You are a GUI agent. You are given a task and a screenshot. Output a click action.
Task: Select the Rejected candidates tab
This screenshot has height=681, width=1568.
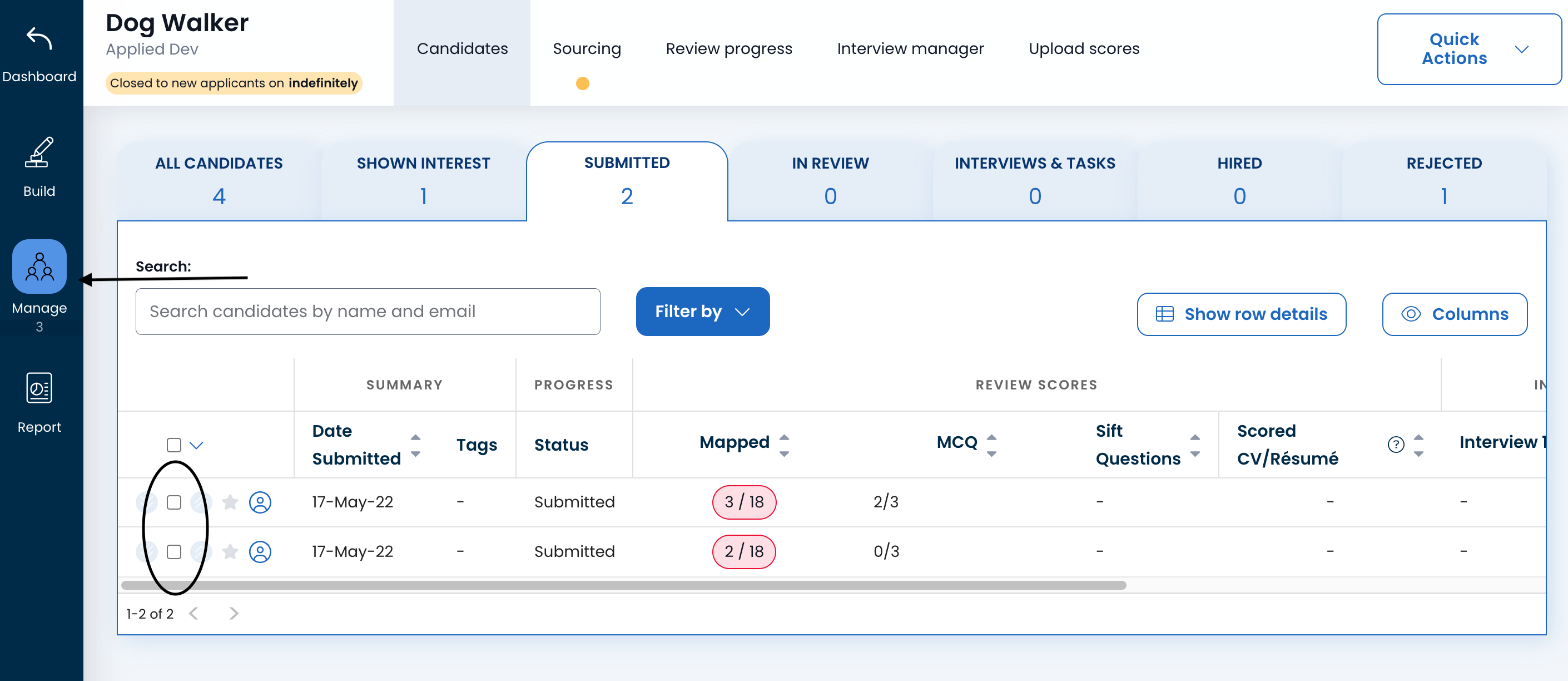[1443, 180]
